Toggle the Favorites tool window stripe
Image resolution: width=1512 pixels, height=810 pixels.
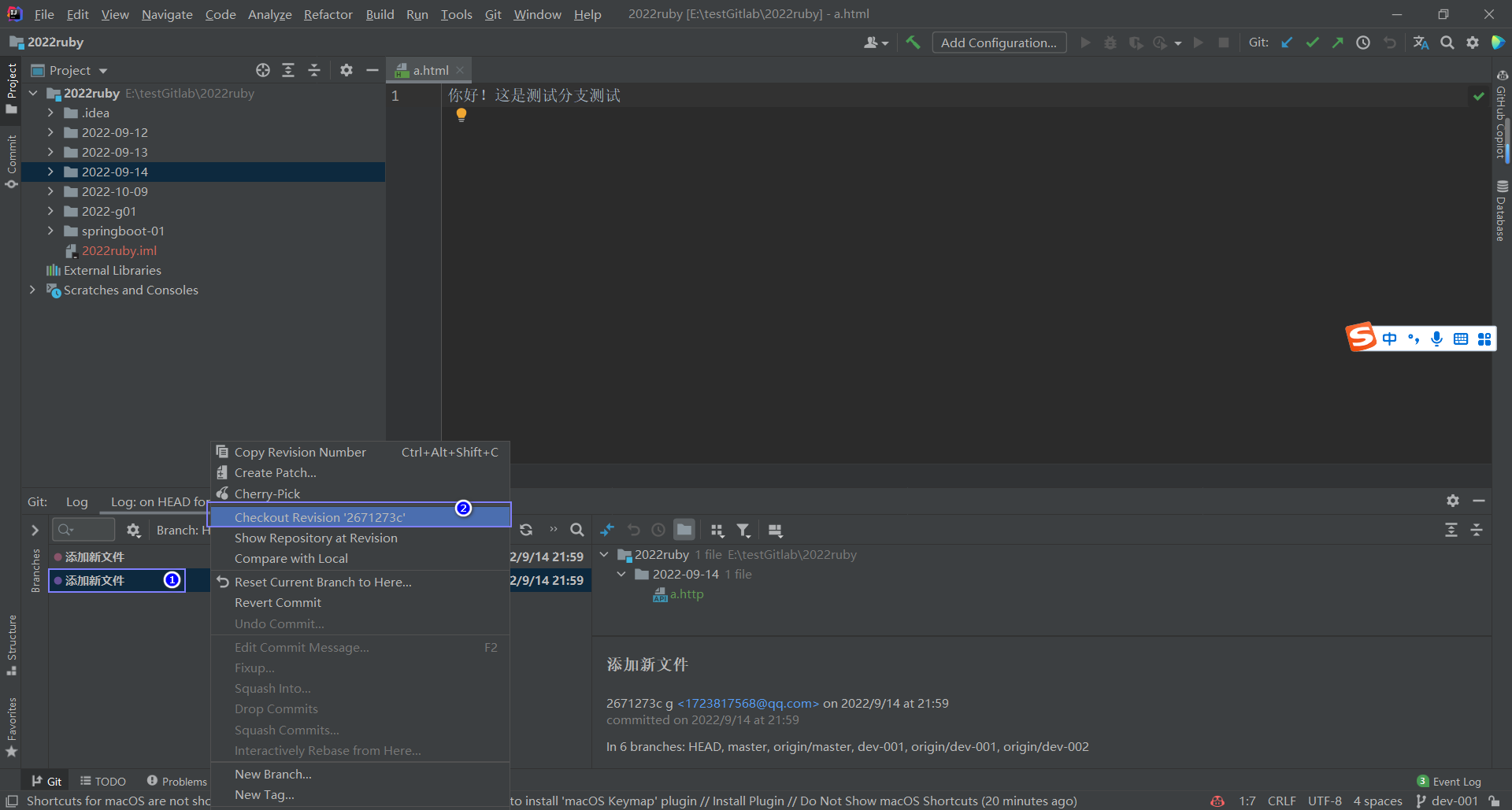point(11,727)
